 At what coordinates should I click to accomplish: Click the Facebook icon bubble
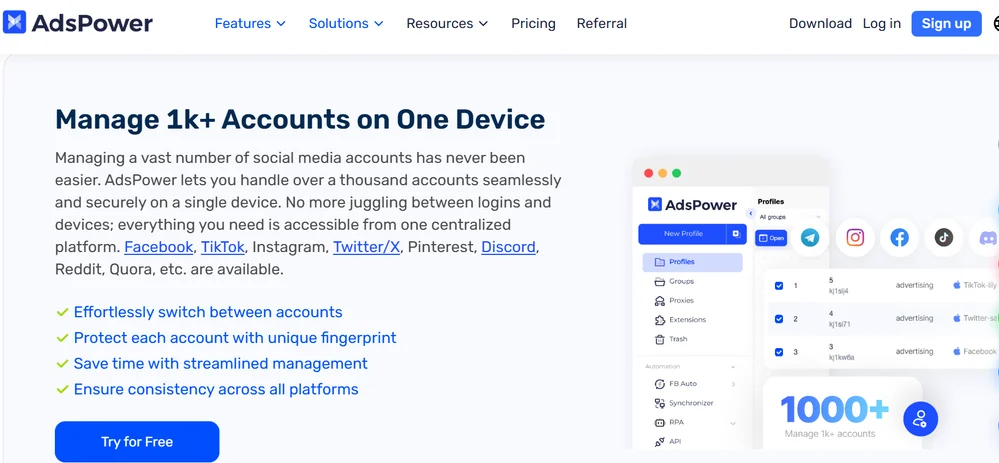pyautogui.click(x=899, y=238)
